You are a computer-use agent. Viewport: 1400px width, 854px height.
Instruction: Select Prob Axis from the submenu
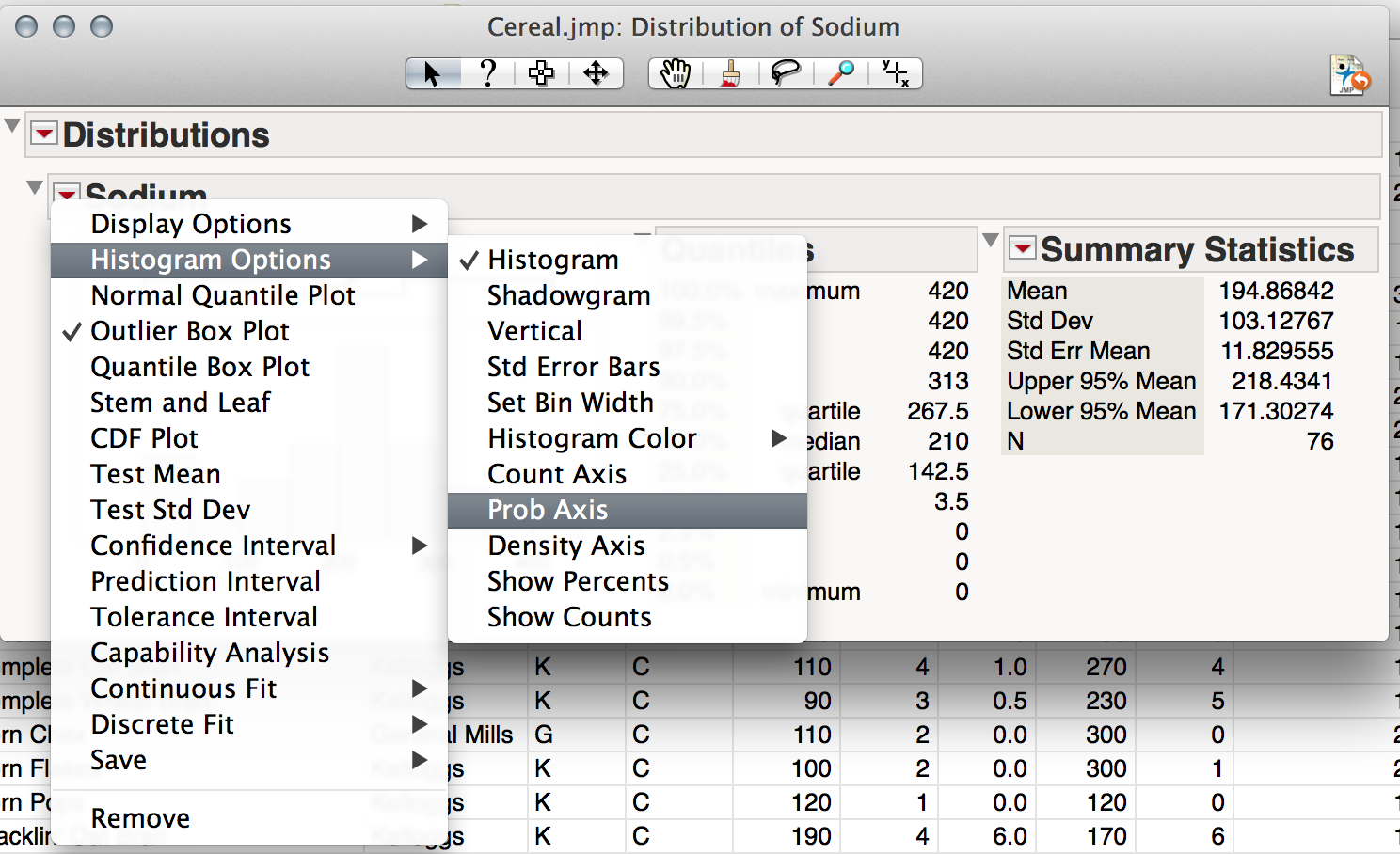tap(548, 510)
